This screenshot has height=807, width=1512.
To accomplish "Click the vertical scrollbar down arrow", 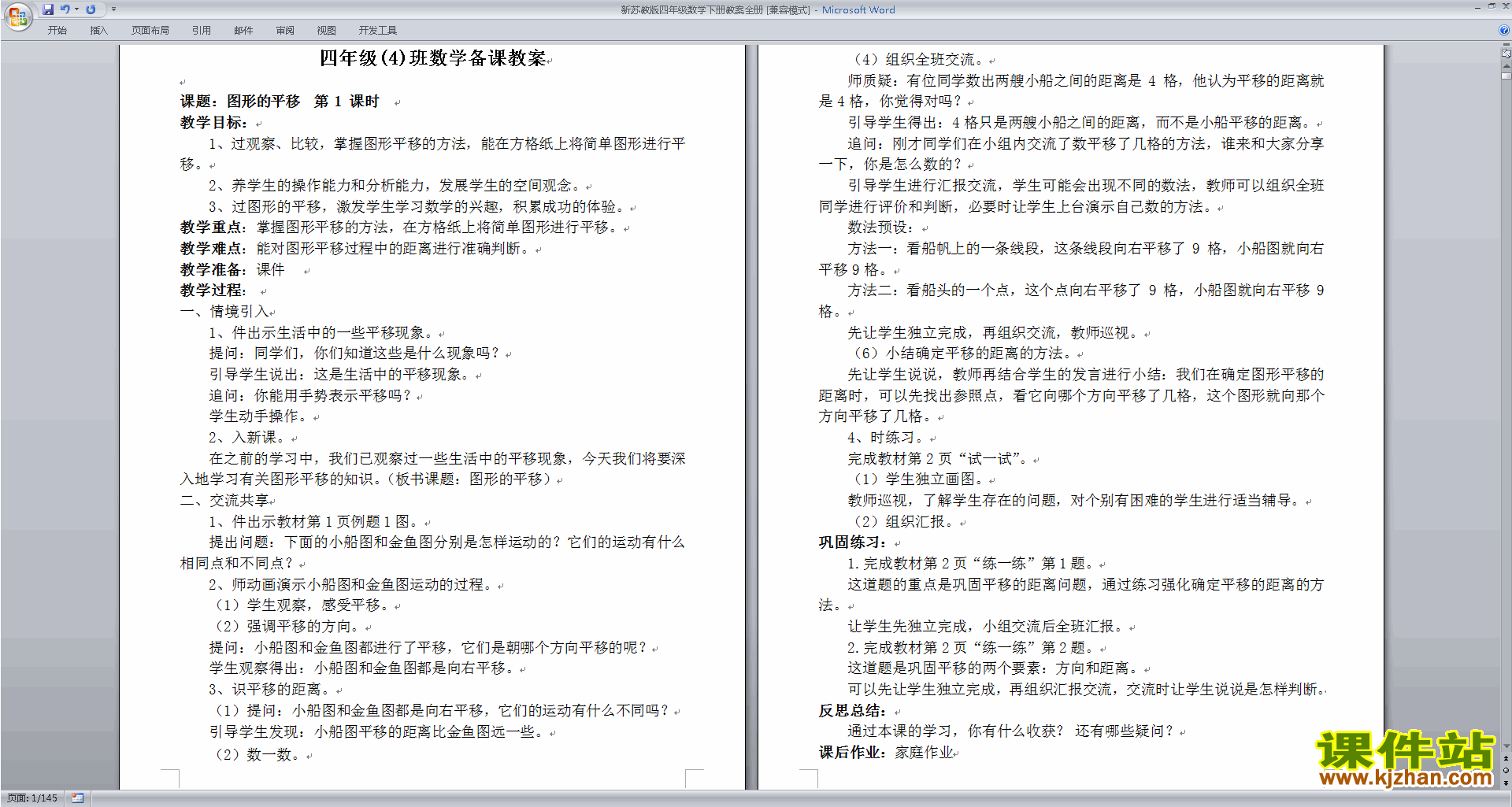I will [x=1506, y=746].
